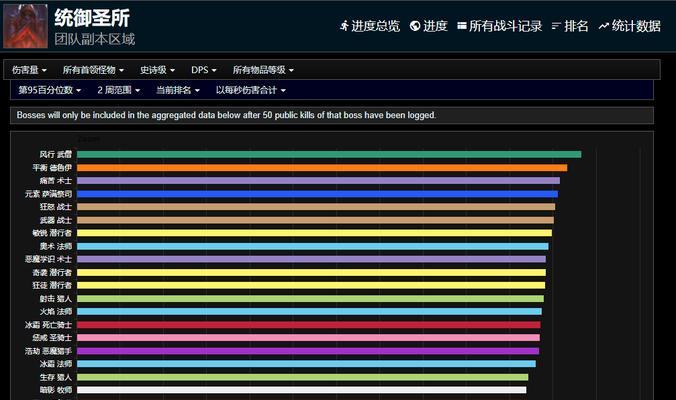Screen dimensions: 676x400
Task: Expand the DPS role dropdown
Action: click(x=205, y=70)
